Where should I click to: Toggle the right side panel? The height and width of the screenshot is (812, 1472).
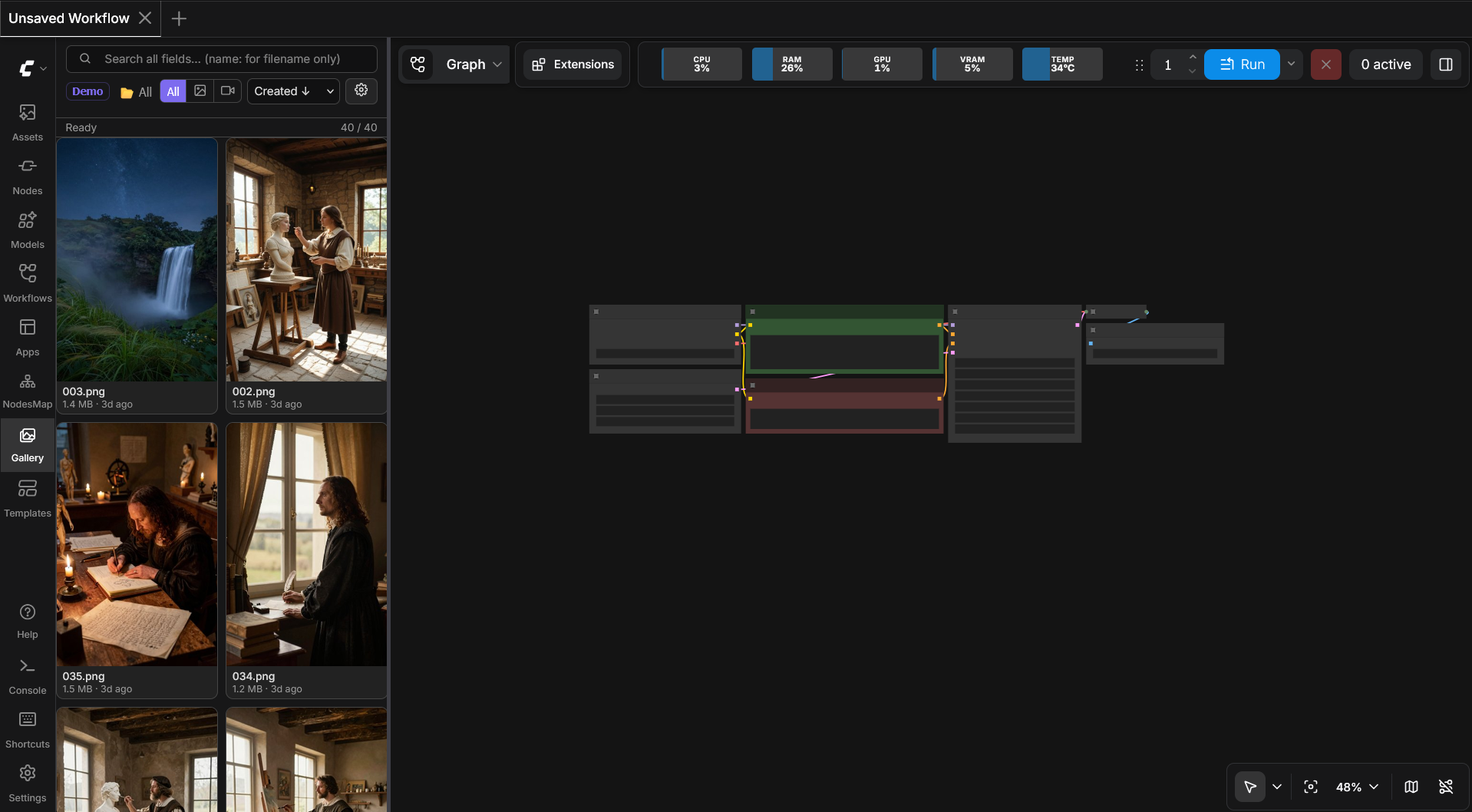1446,64
